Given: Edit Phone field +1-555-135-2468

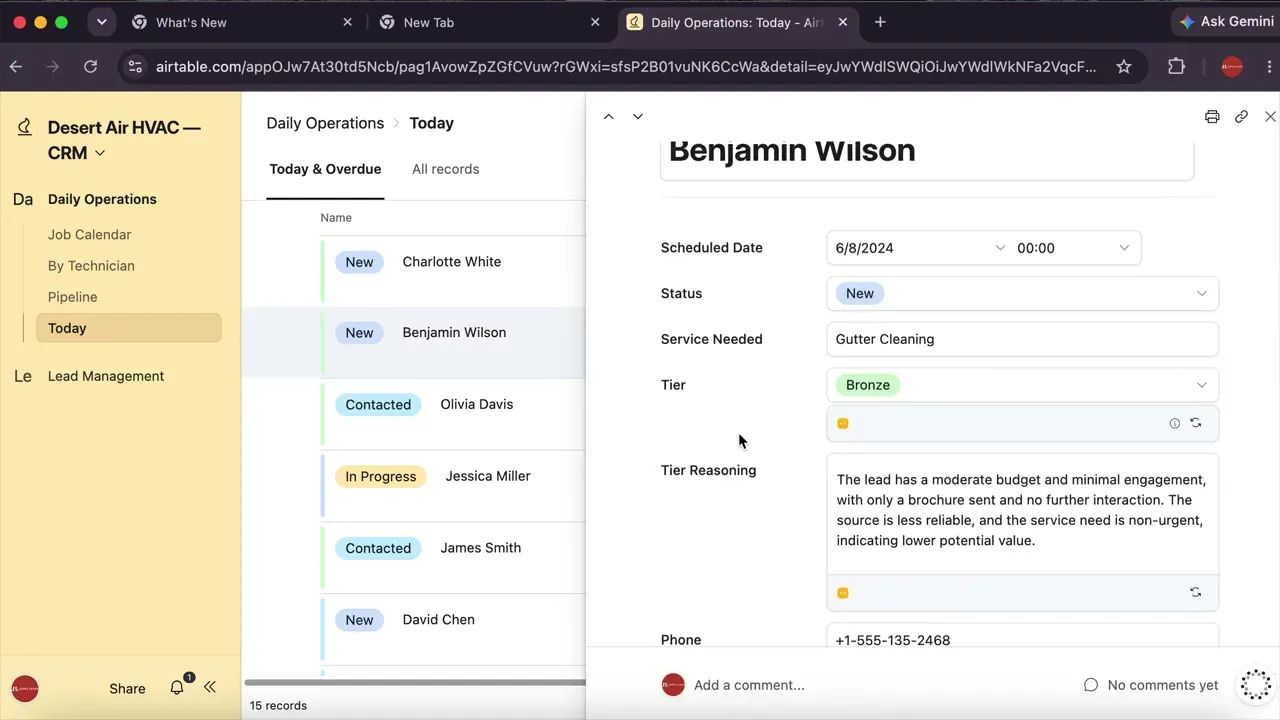Looking at the screenshot, I should (x=1022, y=638).
